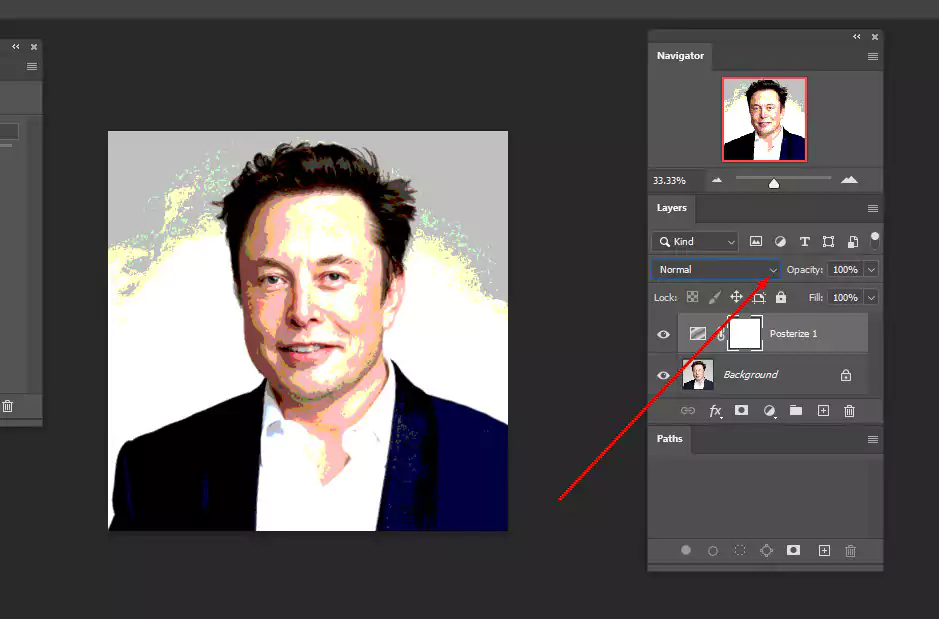Screen dimensions: 939x619
Task: Create a new layer
Action: click(823, 411)
